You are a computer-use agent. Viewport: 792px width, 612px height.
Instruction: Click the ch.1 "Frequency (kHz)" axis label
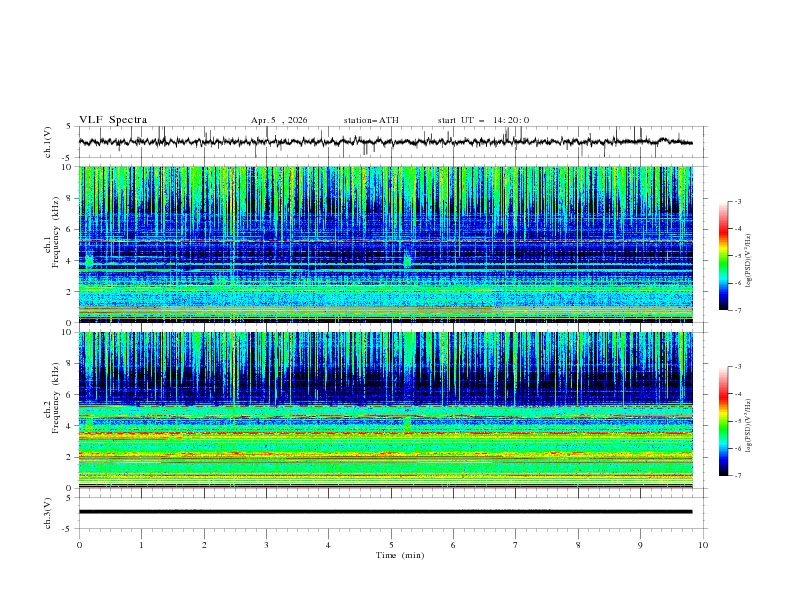click(56, 232)
